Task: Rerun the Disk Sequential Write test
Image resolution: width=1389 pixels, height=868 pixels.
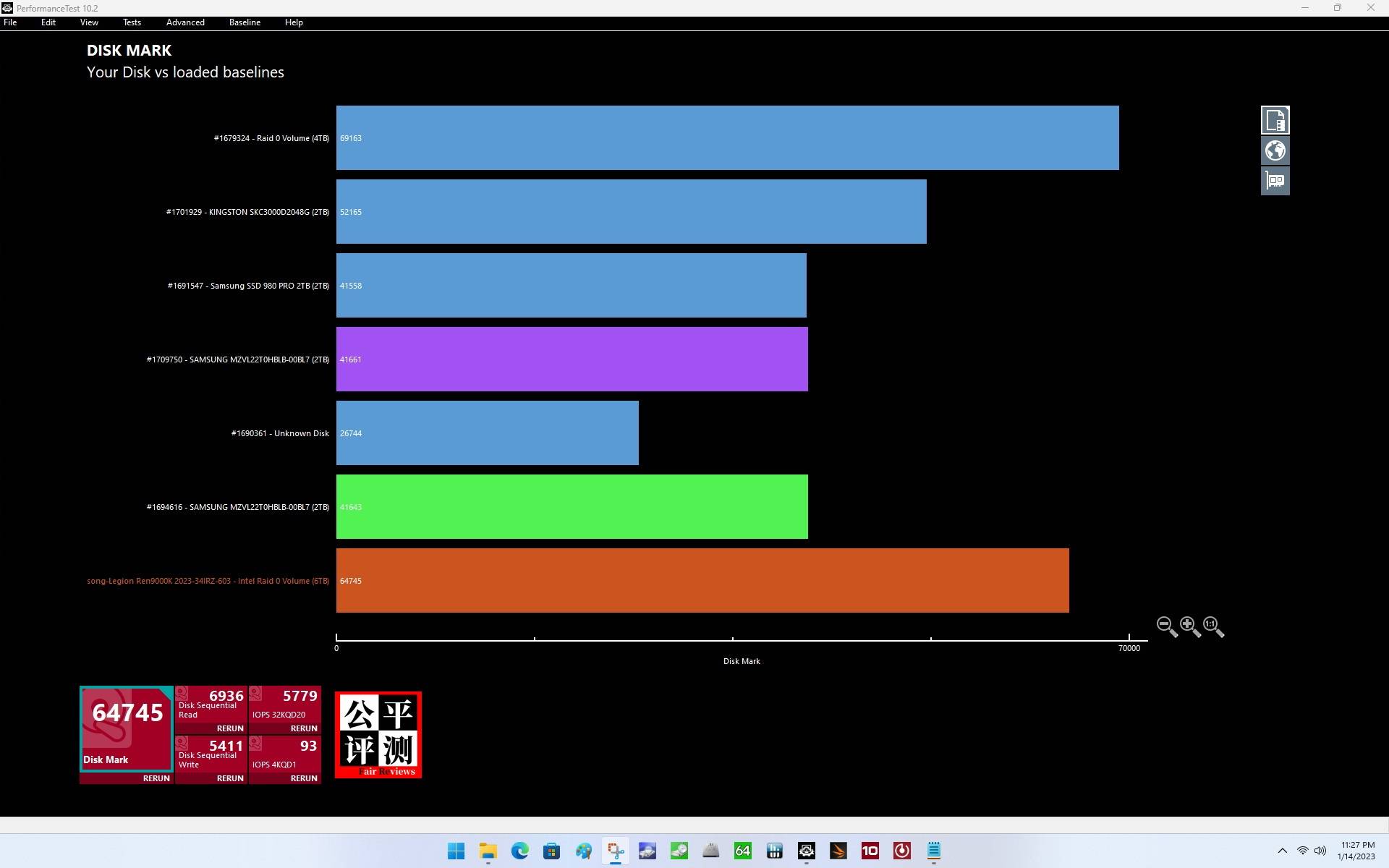Action: (x=230, y=778)
